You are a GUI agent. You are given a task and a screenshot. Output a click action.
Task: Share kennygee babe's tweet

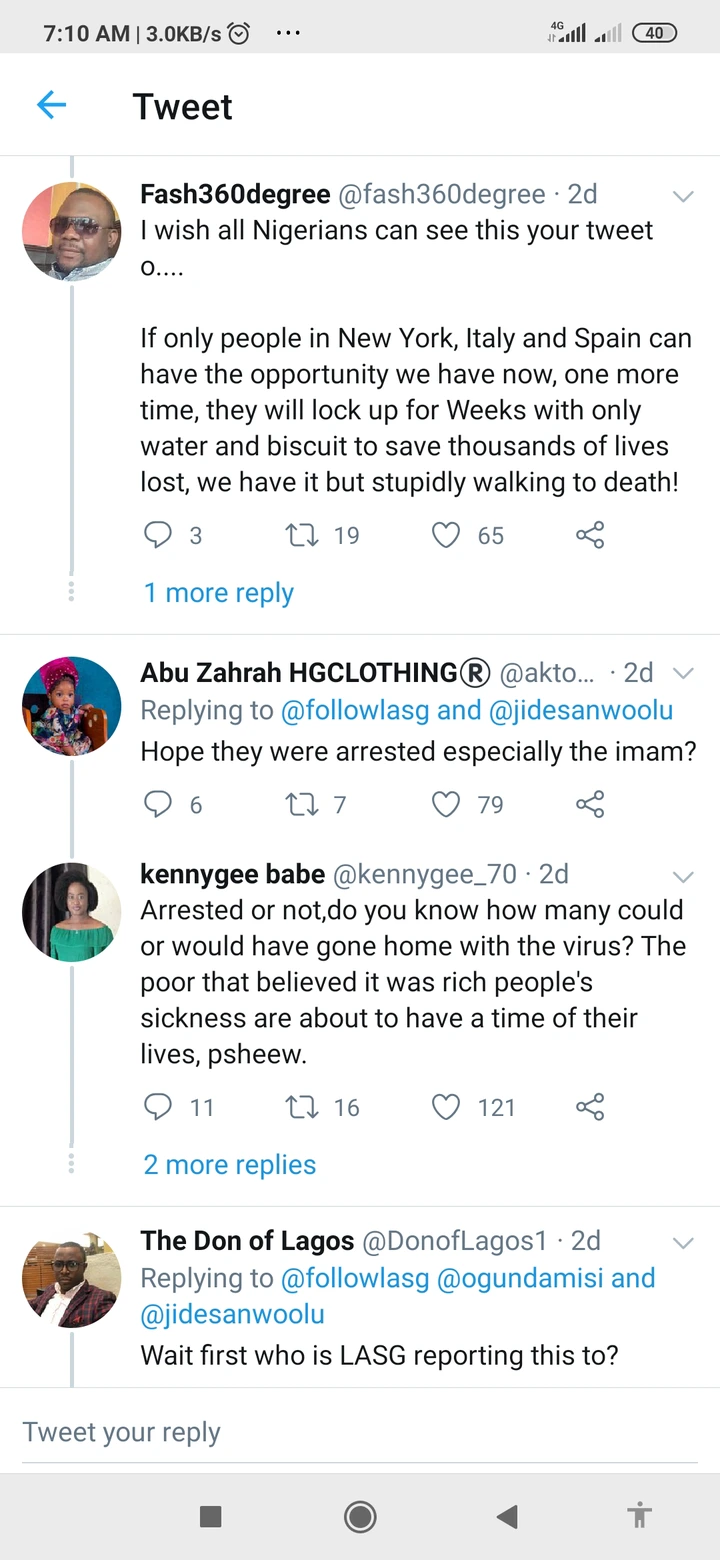click(590, 1107)
